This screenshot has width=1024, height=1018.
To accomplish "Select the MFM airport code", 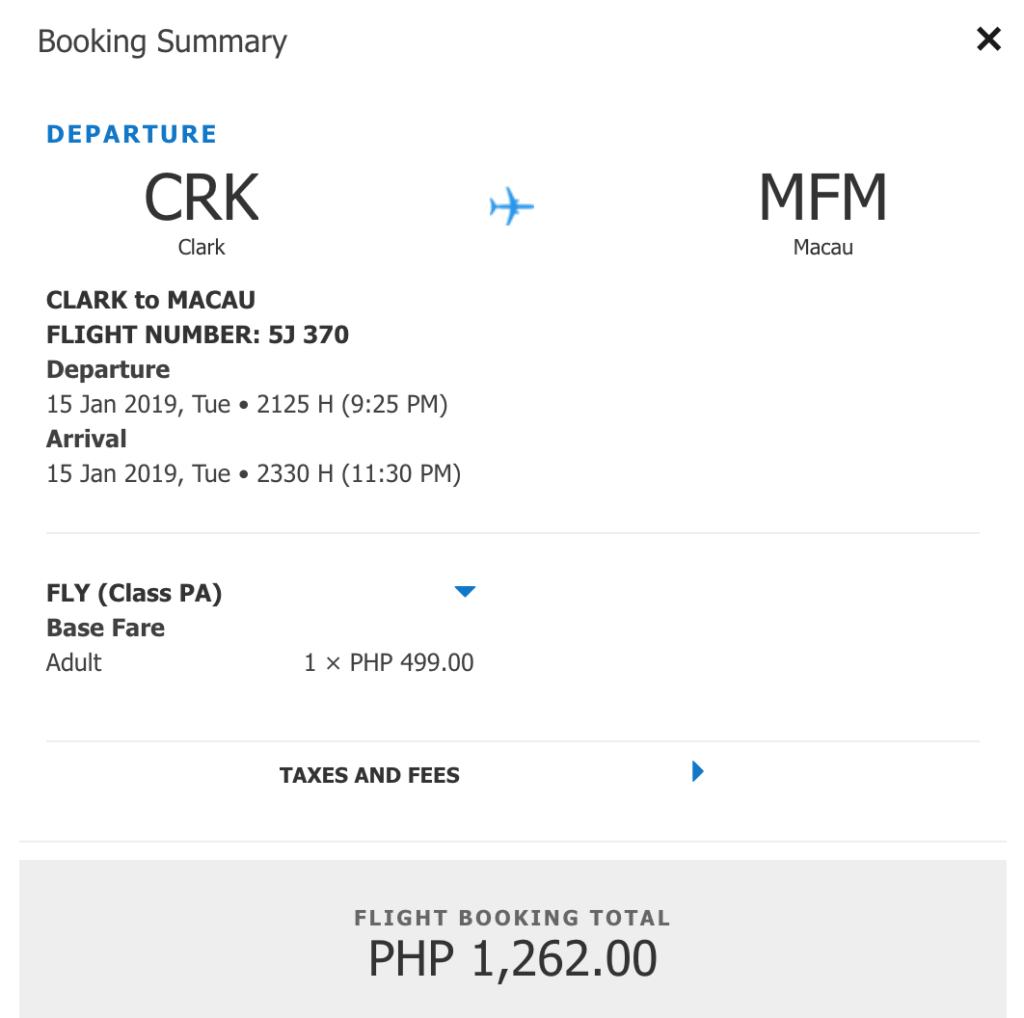I will pyautogui.click(x=823, y=197).
